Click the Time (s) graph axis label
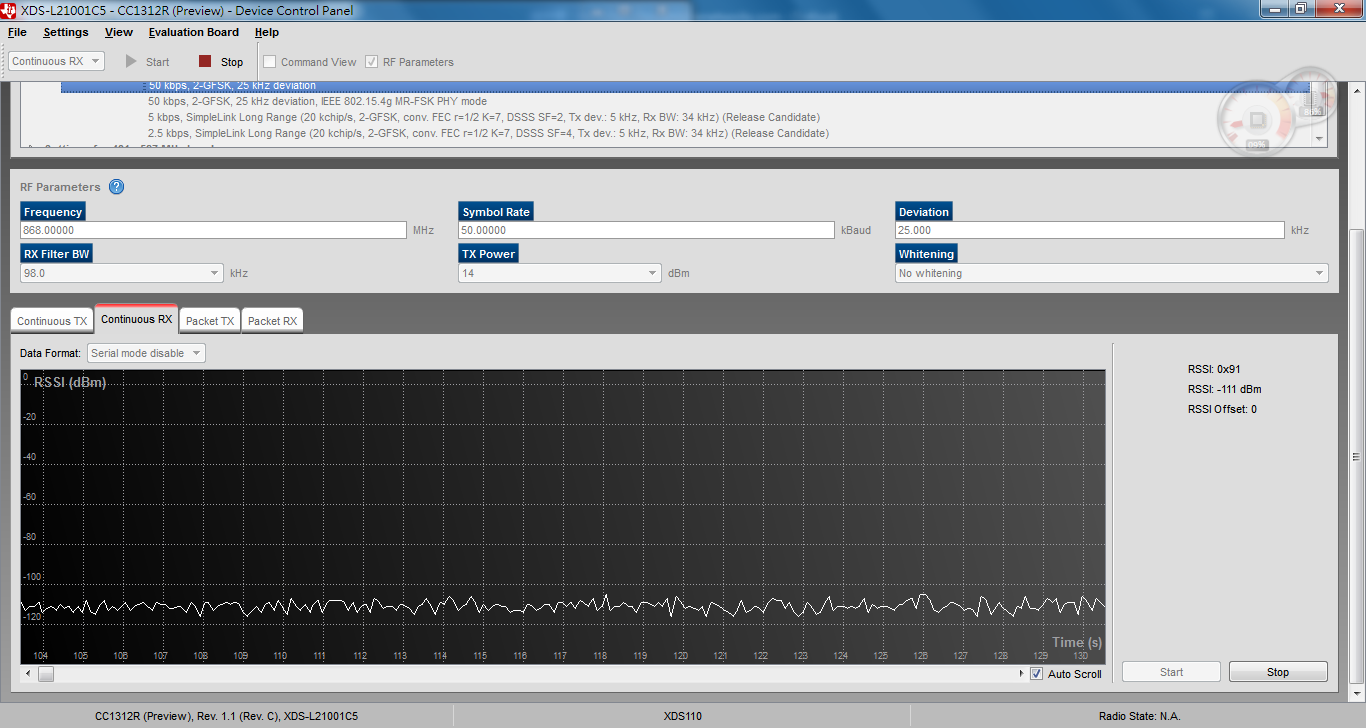The width and height of the screenshot is (1366, 728). tap(1077, 642)
